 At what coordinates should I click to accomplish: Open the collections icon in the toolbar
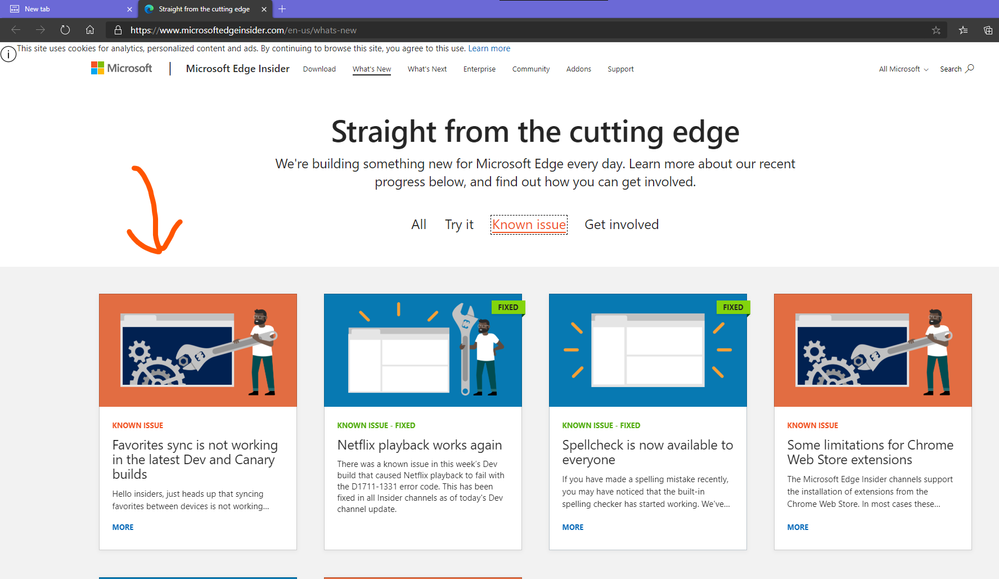pyautogui.click(x=988, y=30)
